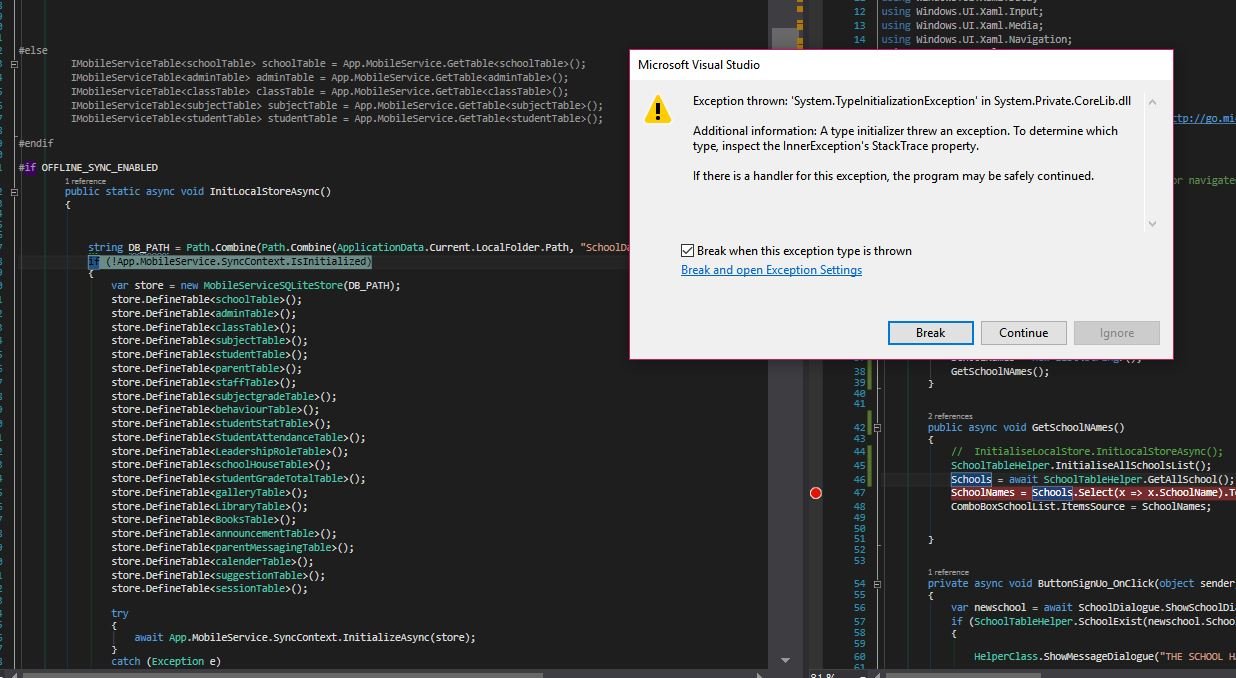Click the yellow warning icon in the dialog
The width and height of the screenshot is (1236, 678).
[657, 109]
